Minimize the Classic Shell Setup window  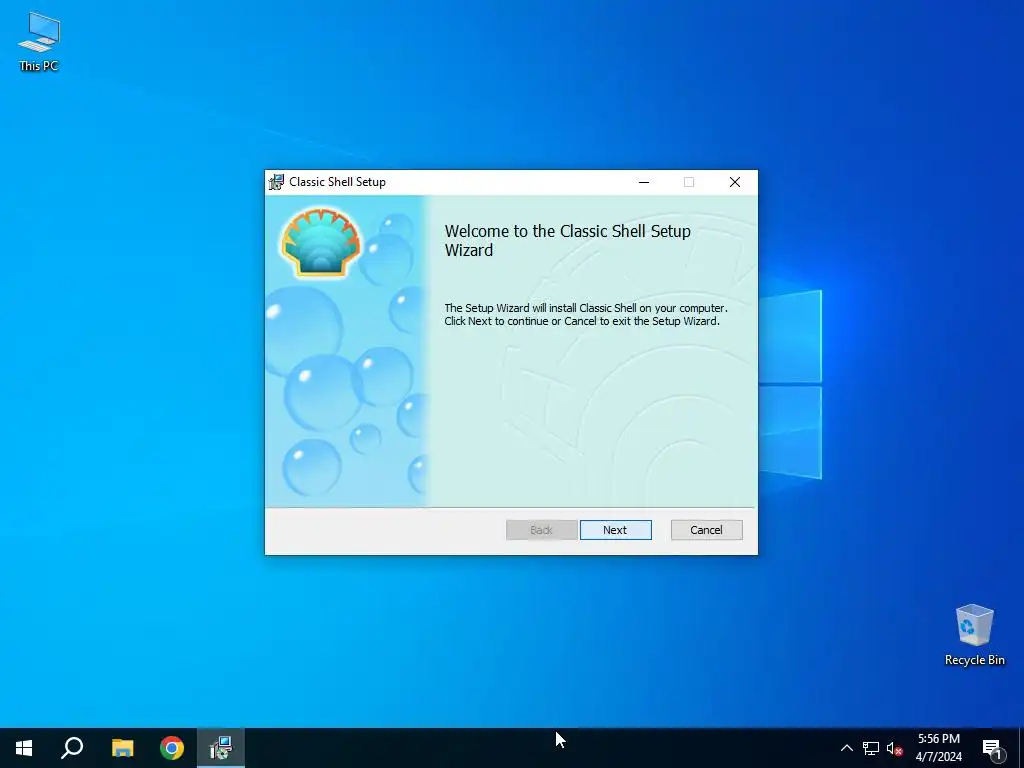click(x=644, y=182)
